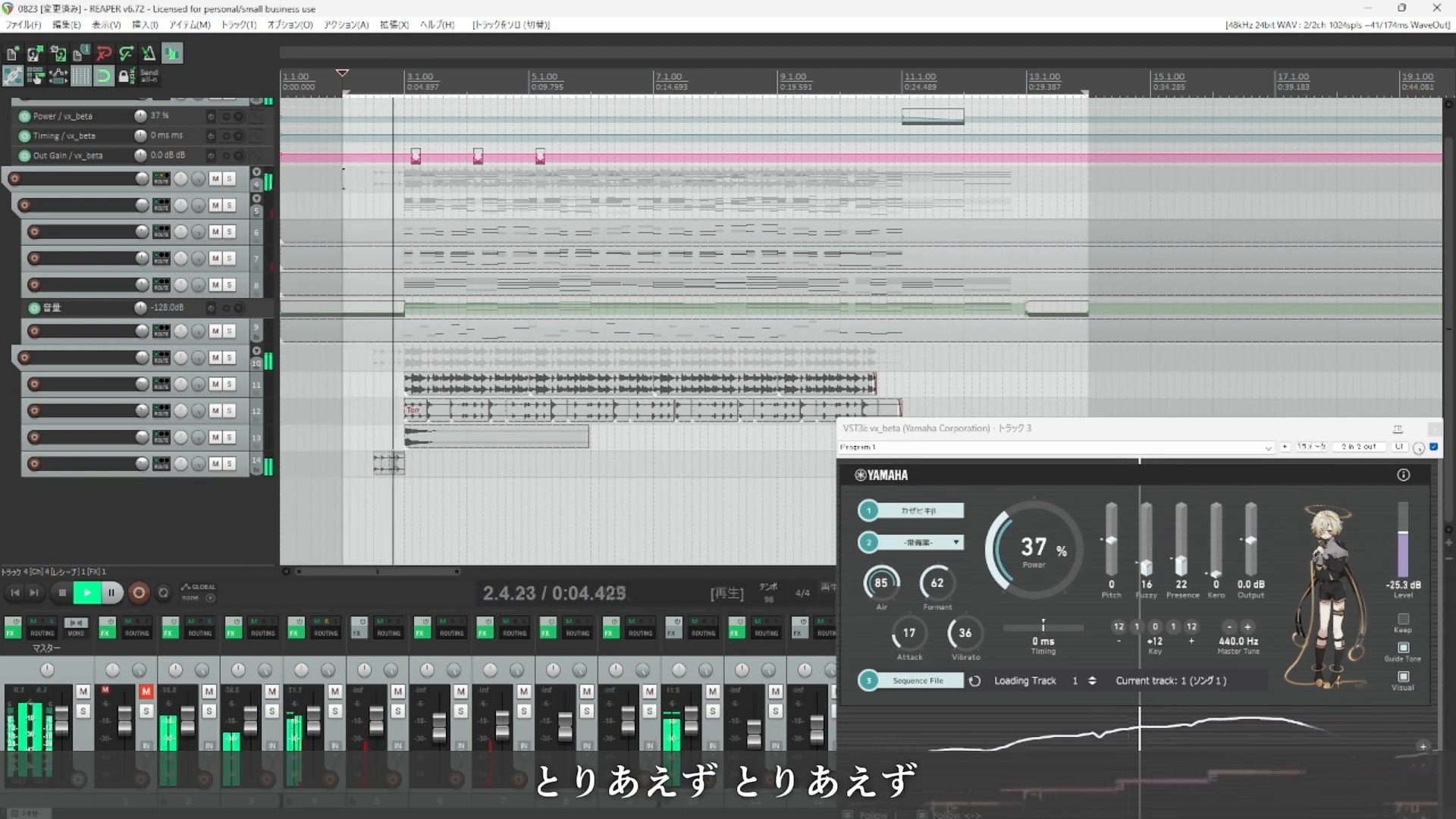
Task: Toggle the metronome icon
Action: tap(149, 53)
